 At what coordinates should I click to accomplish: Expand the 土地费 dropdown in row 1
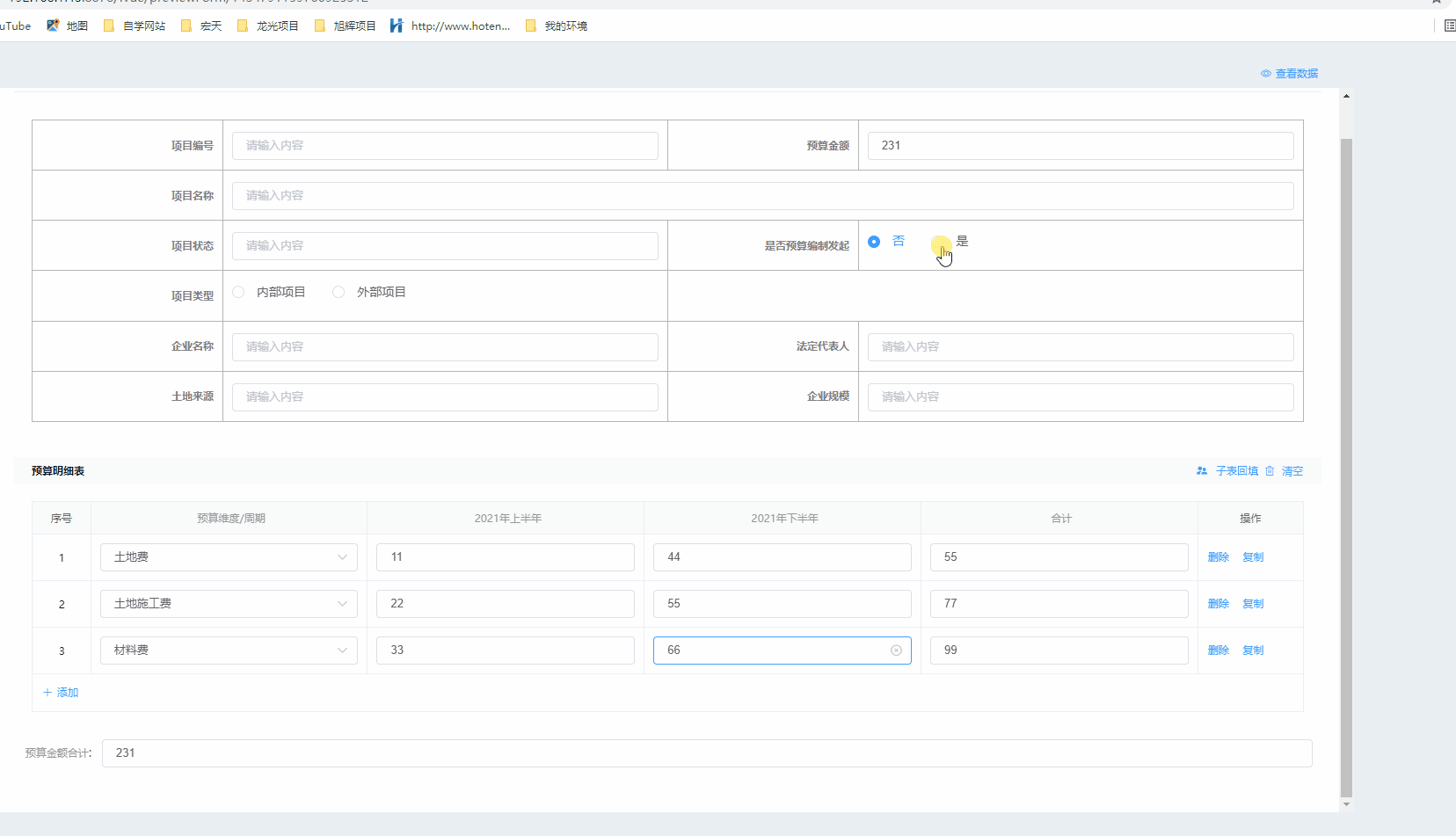(x=342, y=557)
